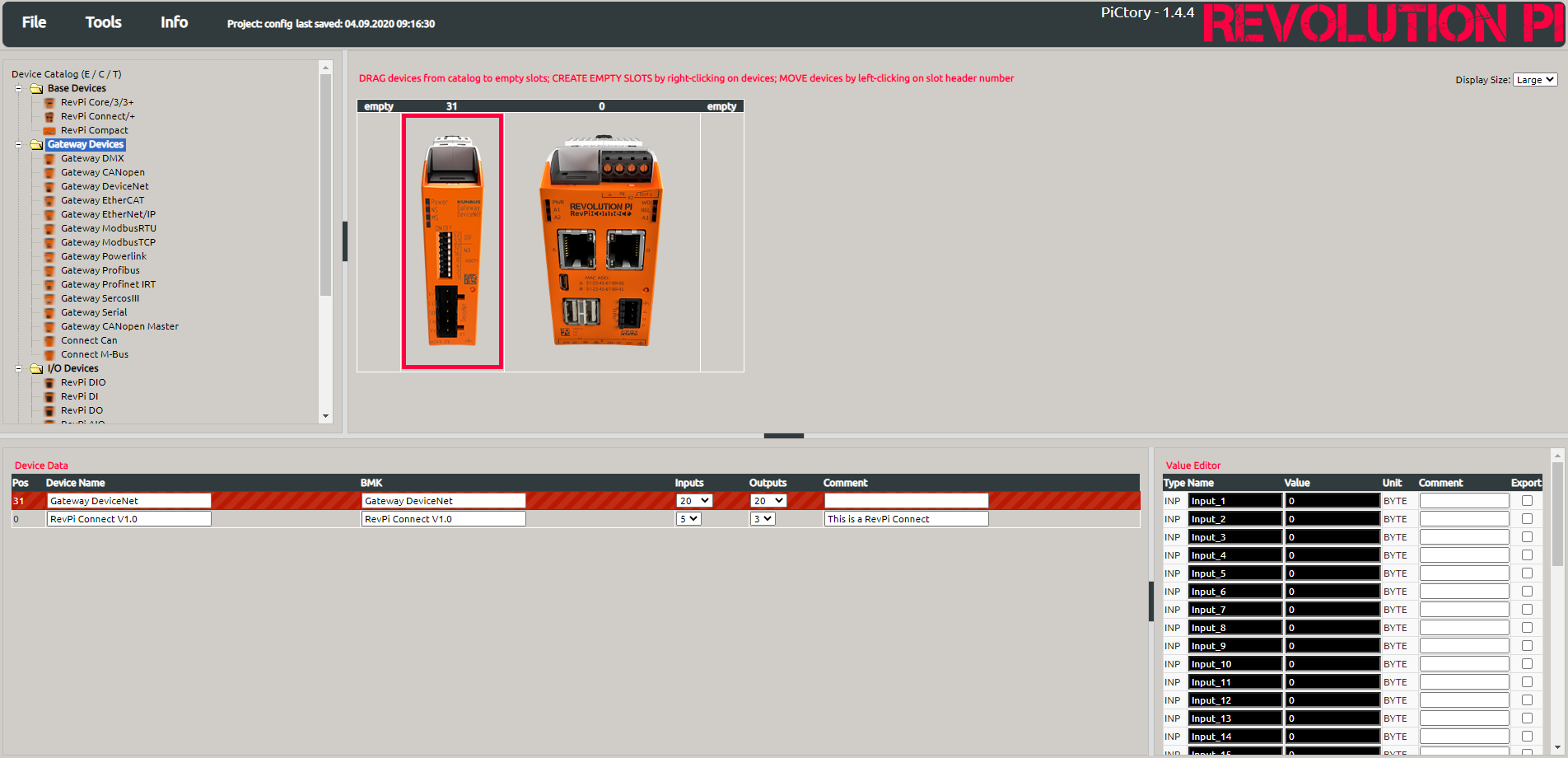Click the Gateway SercosIII device icon
The image size is (1568, 758).
click(x=49, y=298)
